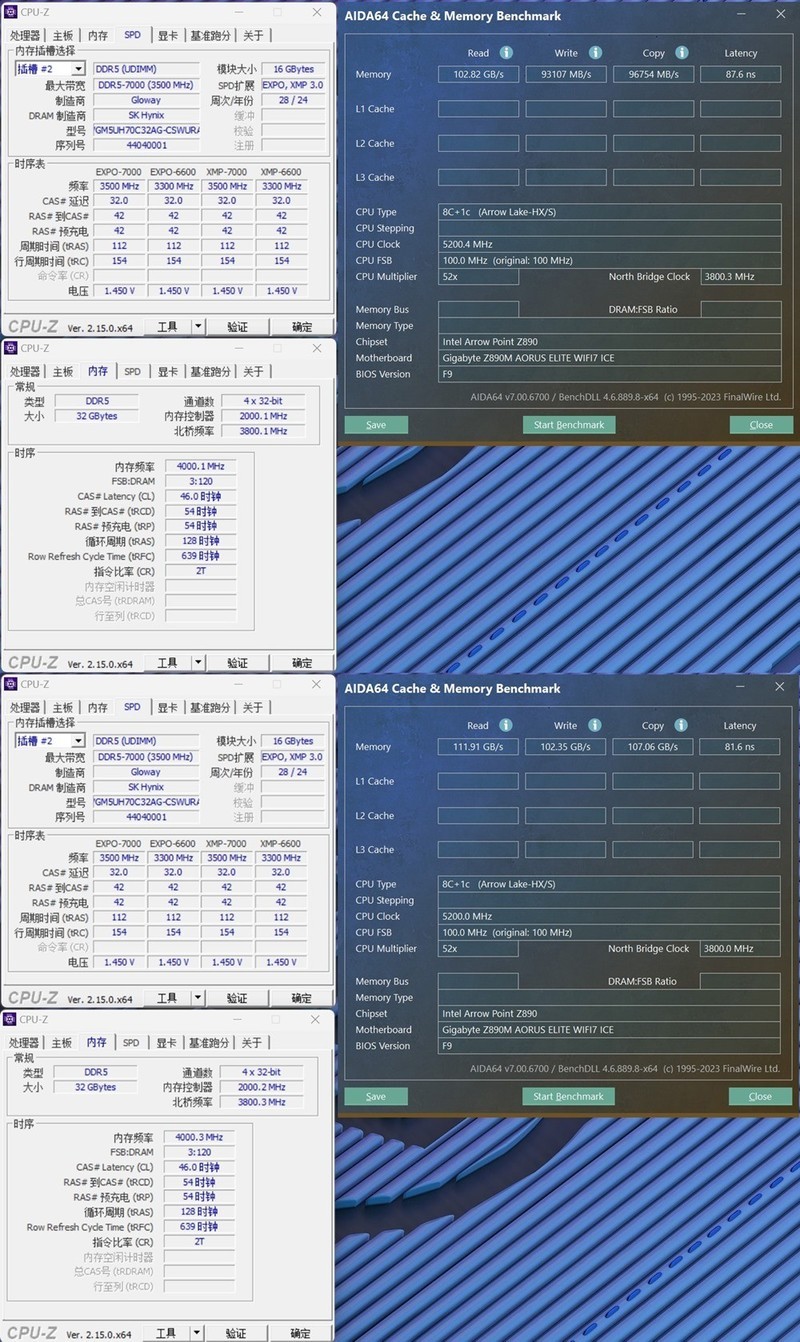Click the Copy info icon in lower AIDA64 window
The image size is (800, 1342).
pos(681,725)
